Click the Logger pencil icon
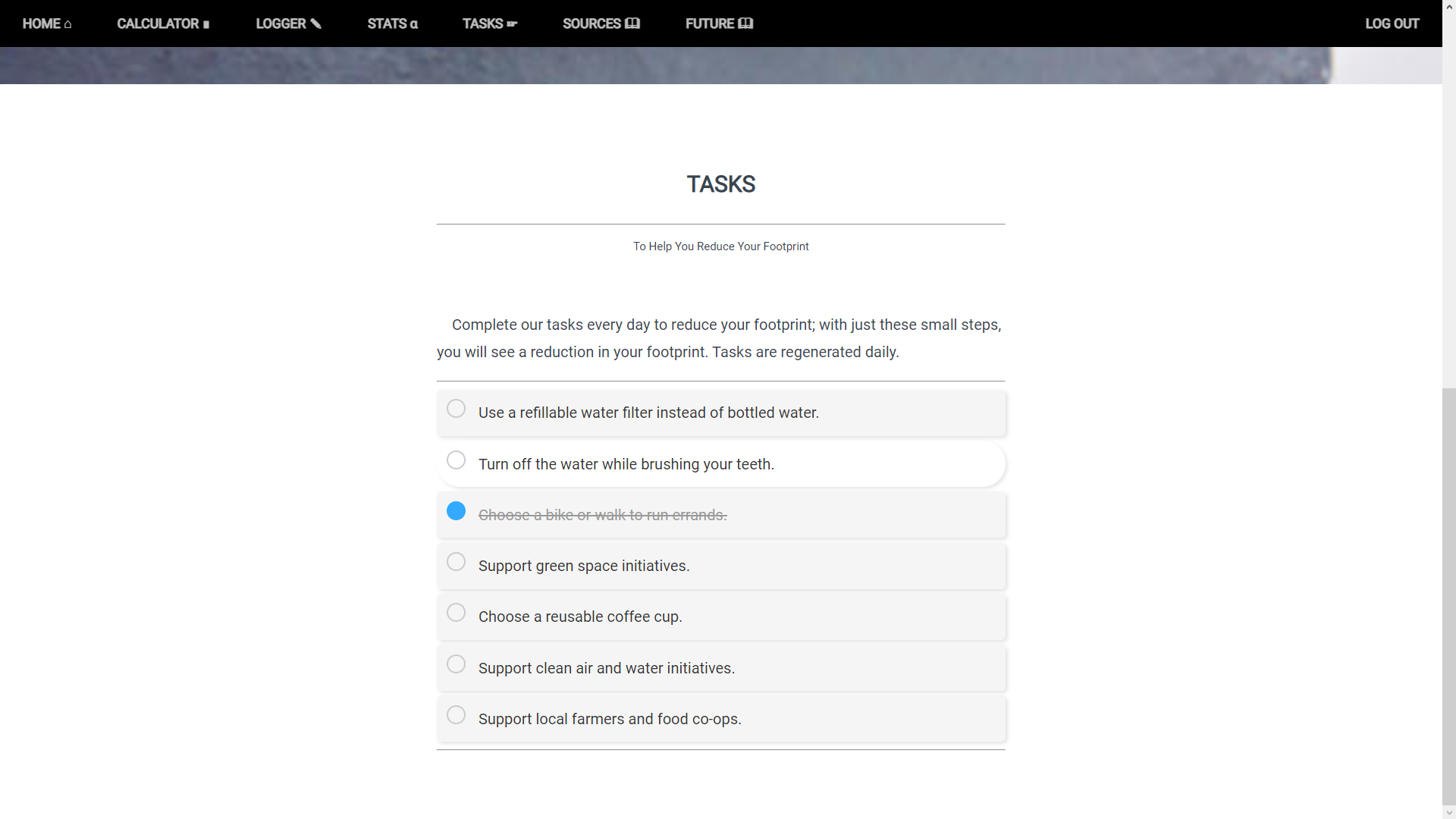The image size is (1456, 819). click(x=316, y=24)
